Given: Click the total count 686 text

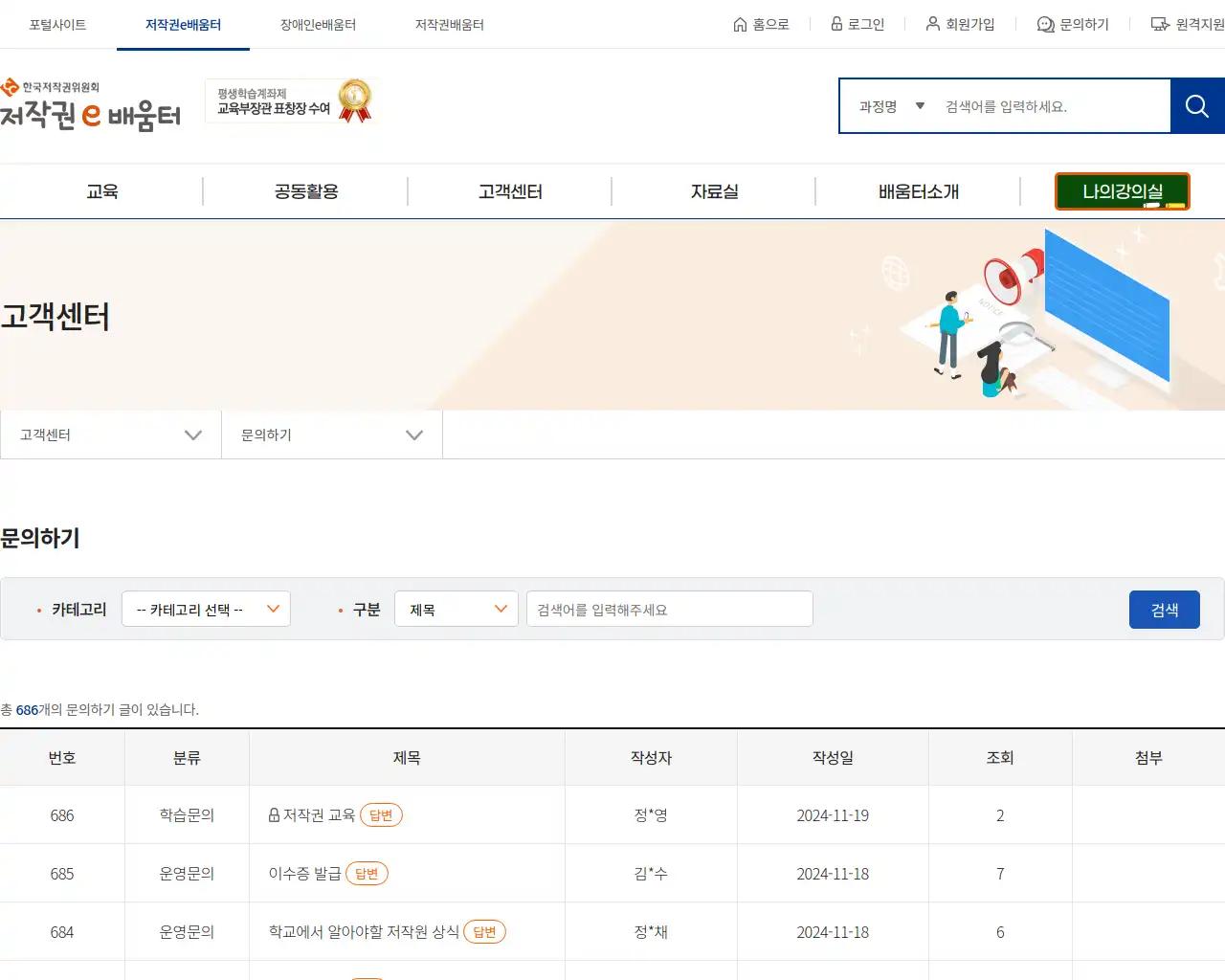Looking at the screenshot, I should coord(27,710).
